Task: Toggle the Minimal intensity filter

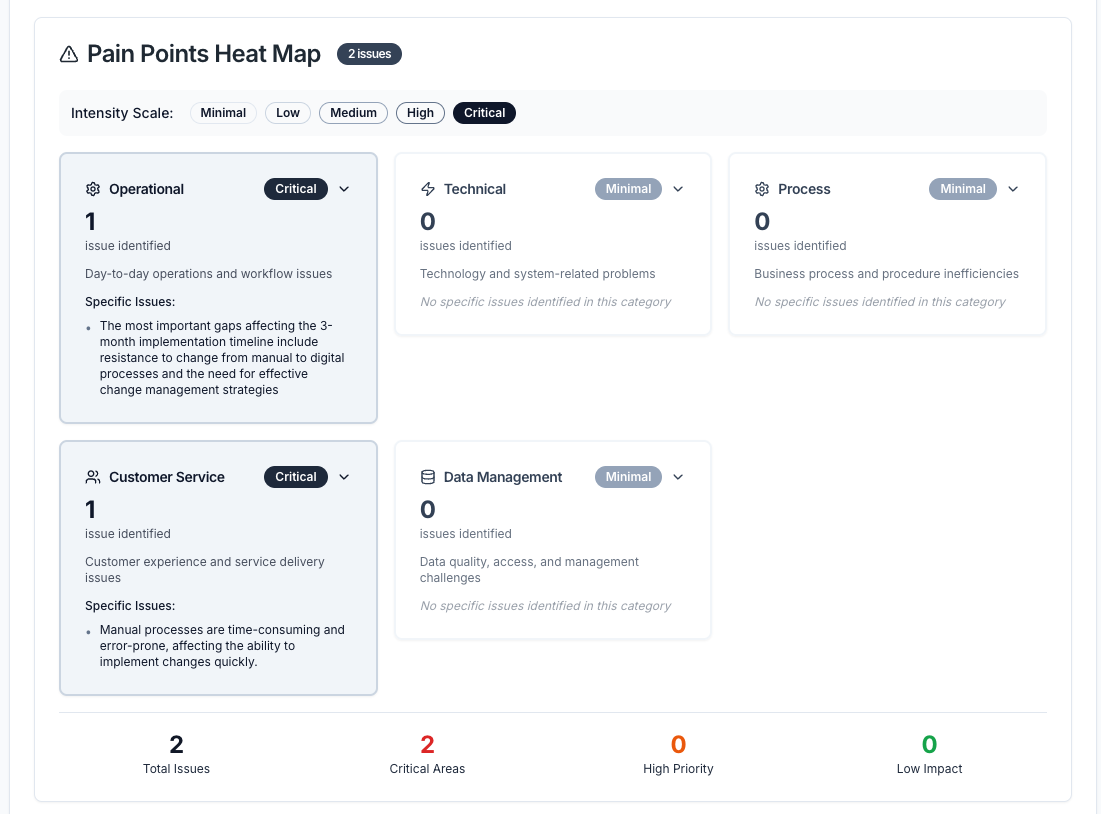Action: pyautogui.click(x=223, y=113)
